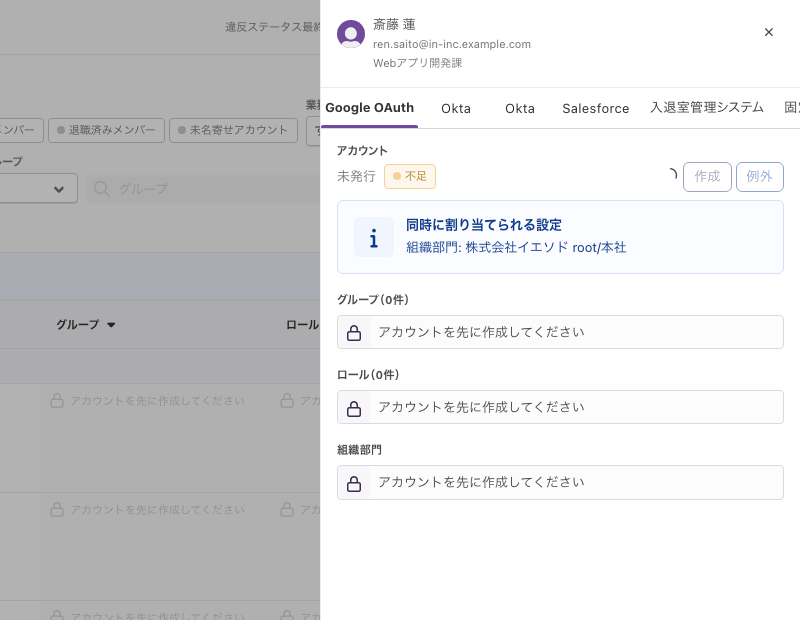800x620 pixels.
Task: Click the email ren.saito@in-inc.example.com
Action: pos(452,44)
